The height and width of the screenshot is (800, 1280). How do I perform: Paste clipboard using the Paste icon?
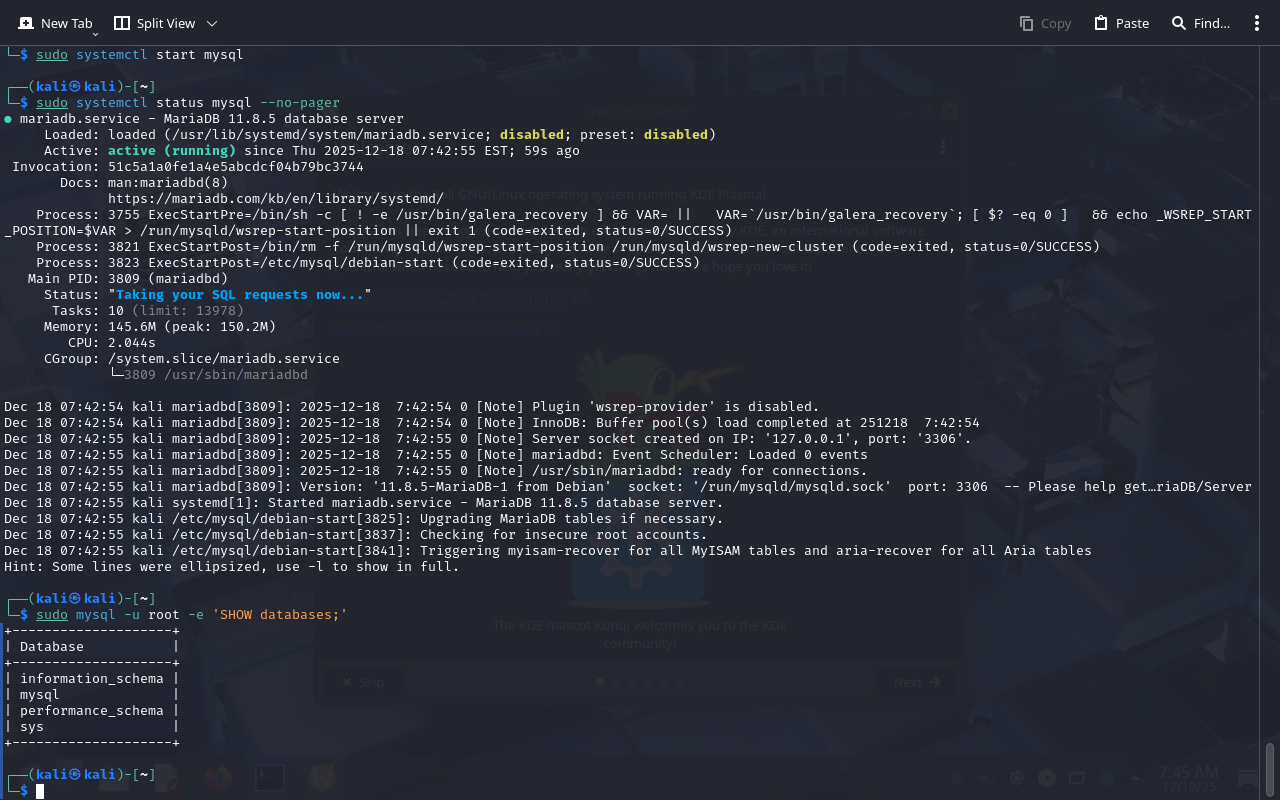pos(1121,23)
